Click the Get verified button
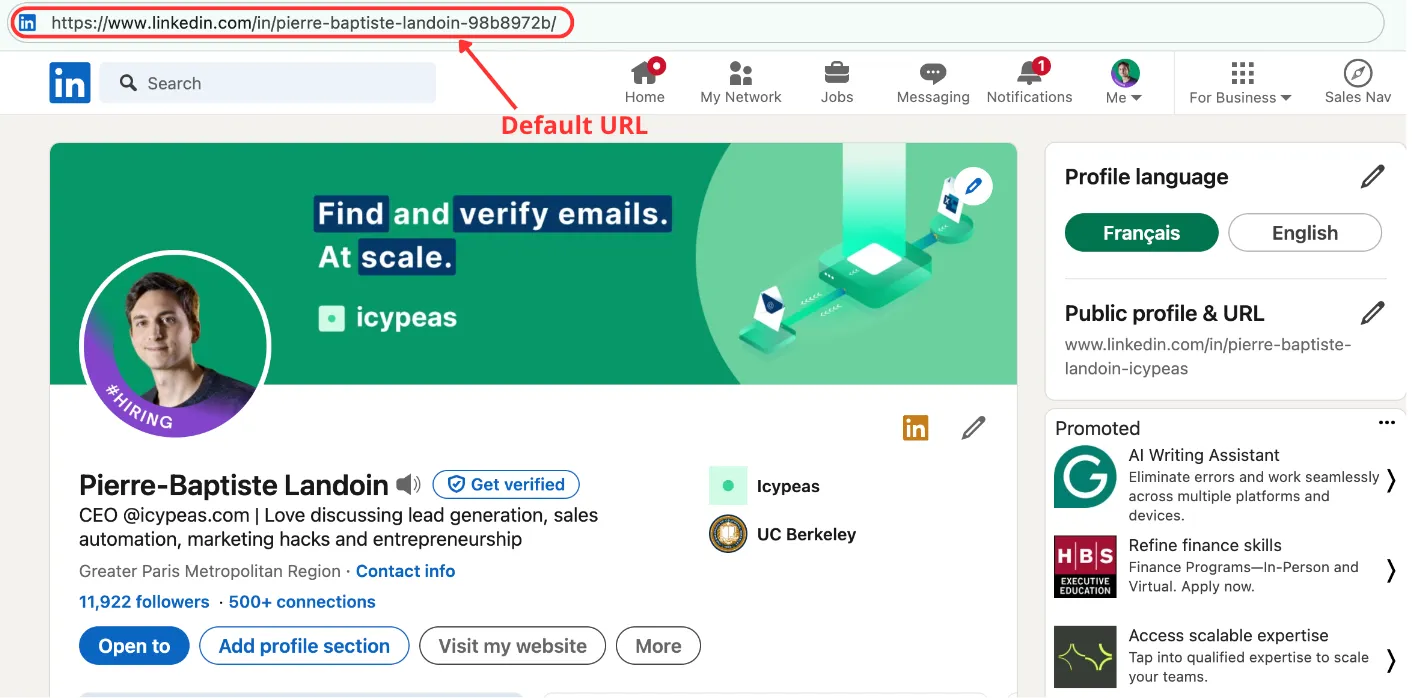This screenshot has width=1412, height=698. coord(506,484)
